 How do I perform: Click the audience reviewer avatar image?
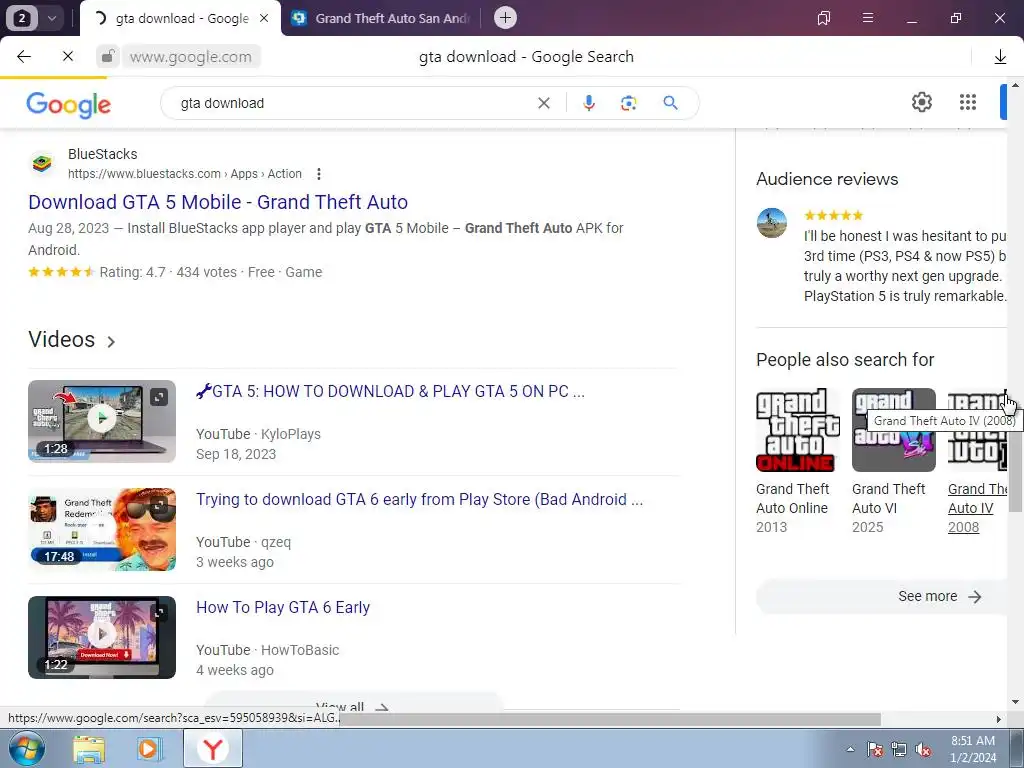coord(772,223)
